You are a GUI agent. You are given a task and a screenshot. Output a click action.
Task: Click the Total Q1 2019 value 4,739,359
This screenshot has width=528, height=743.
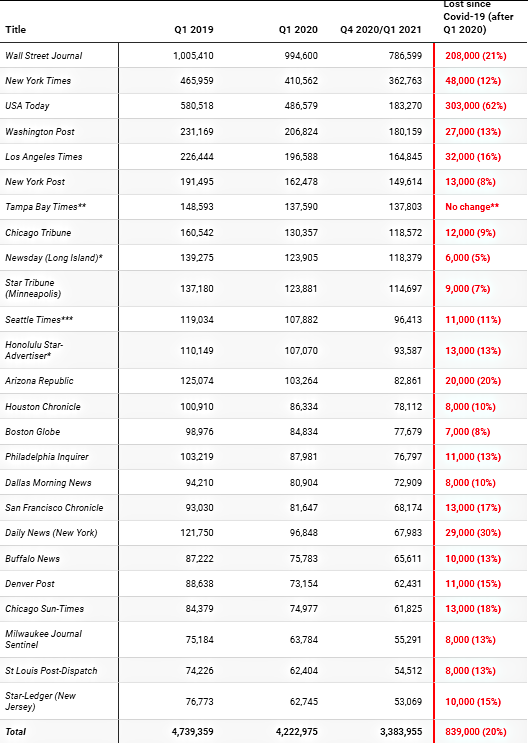(x=192, y=732)
